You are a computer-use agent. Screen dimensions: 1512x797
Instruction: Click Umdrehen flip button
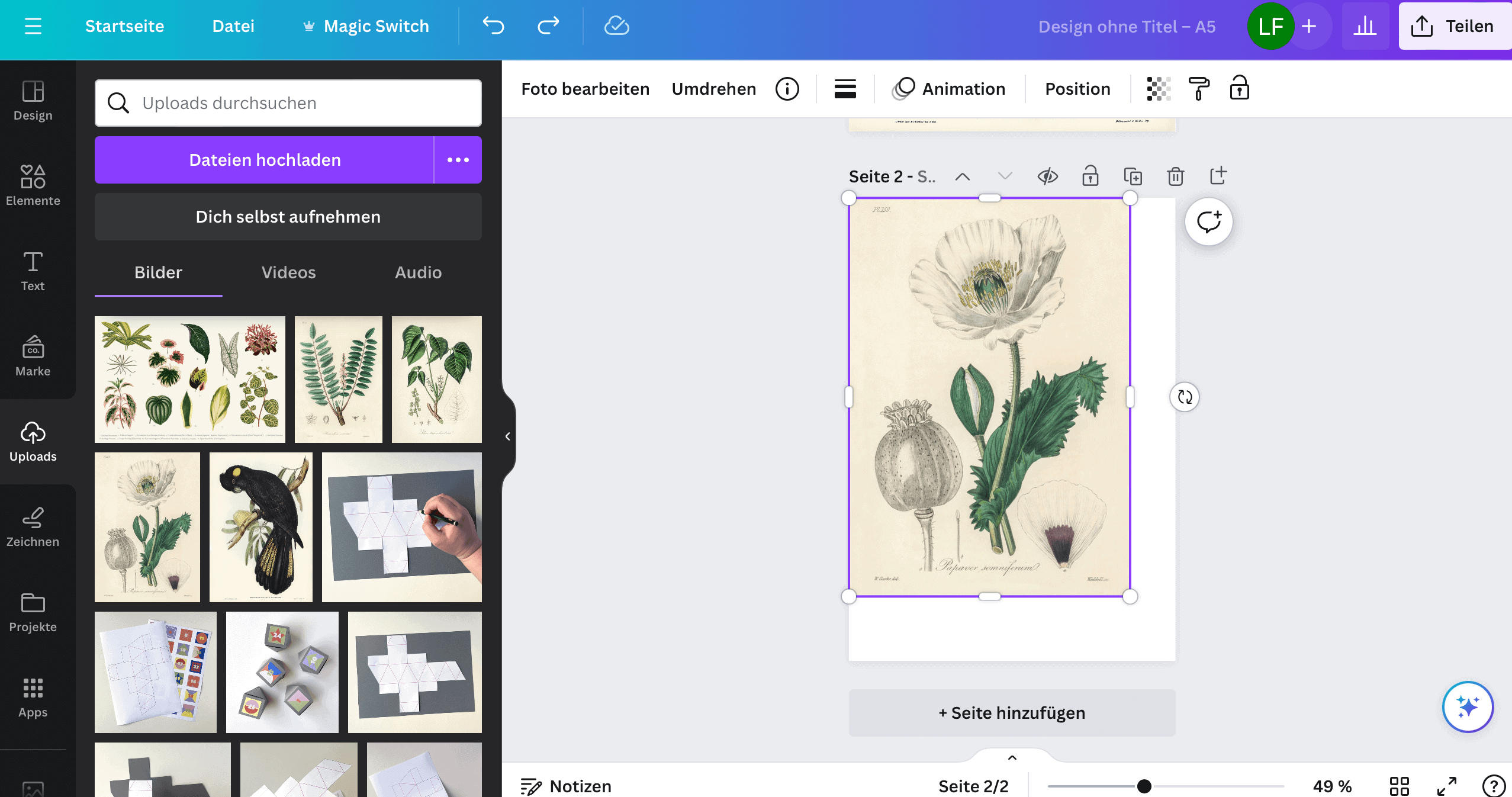pyautogui.click(x=713, y=89)
